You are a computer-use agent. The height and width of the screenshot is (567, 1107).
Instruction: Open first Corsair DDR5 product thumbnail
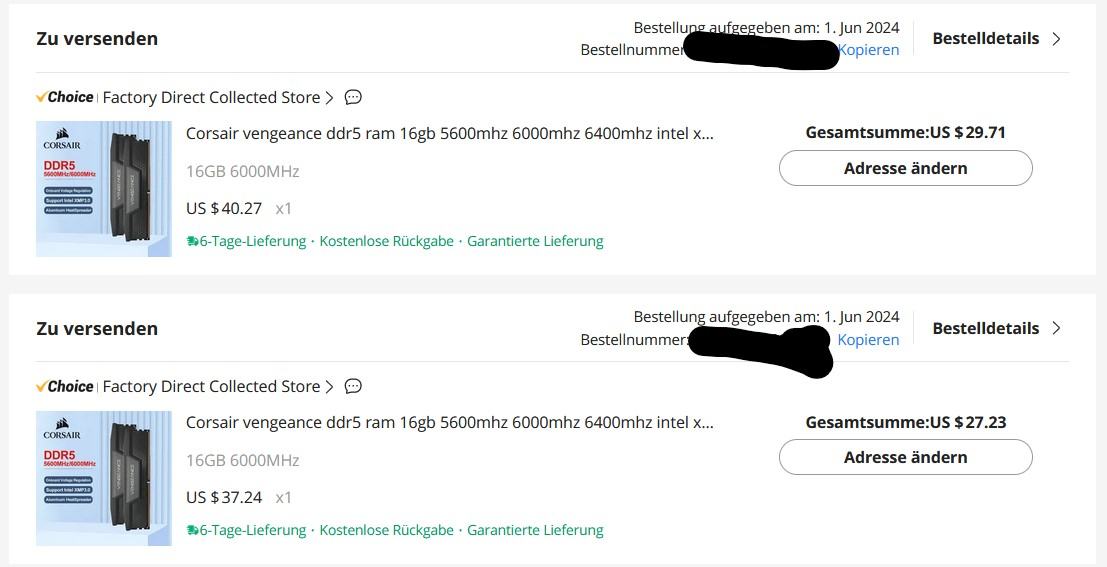(x=104, y=189)
